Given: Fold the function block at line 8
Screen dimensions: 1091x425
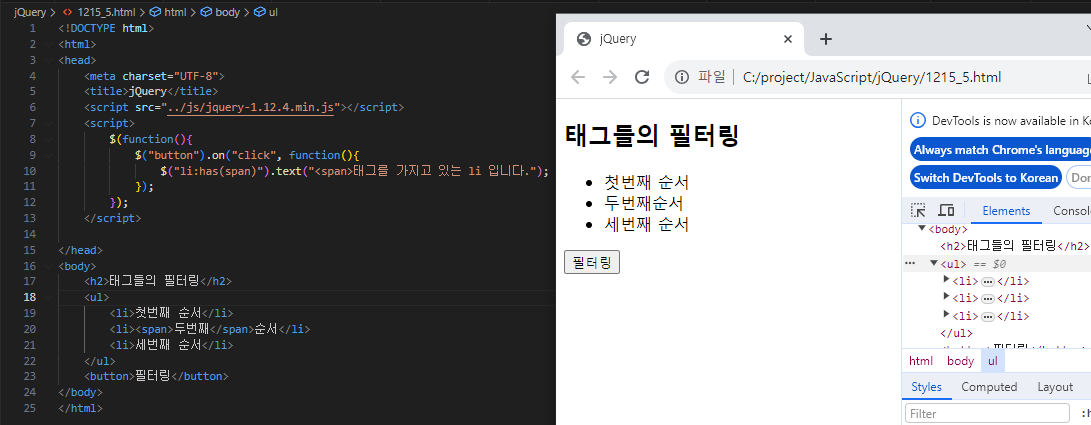Looking at the screenshot, I should [47, 139].
